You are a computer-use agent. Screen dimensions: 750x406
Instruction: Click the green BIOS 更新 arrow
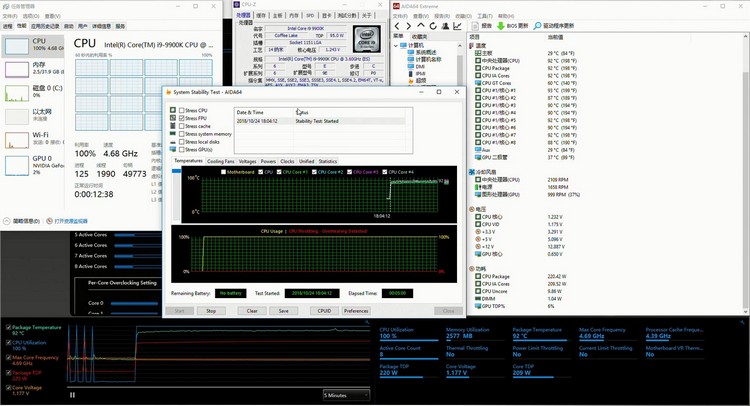[x=500, y=26]
